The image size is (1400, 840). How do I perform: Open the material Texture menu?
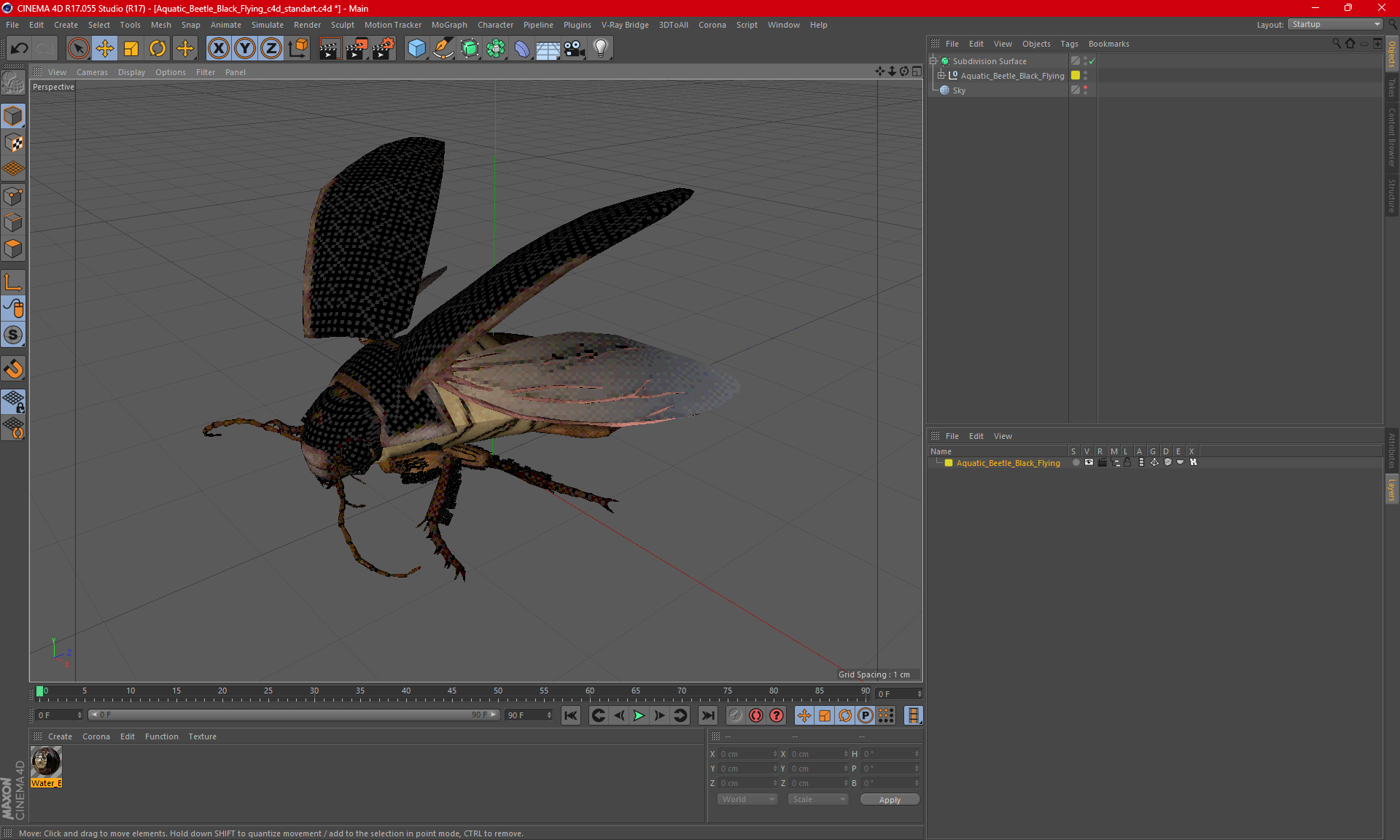pos(202,736)
